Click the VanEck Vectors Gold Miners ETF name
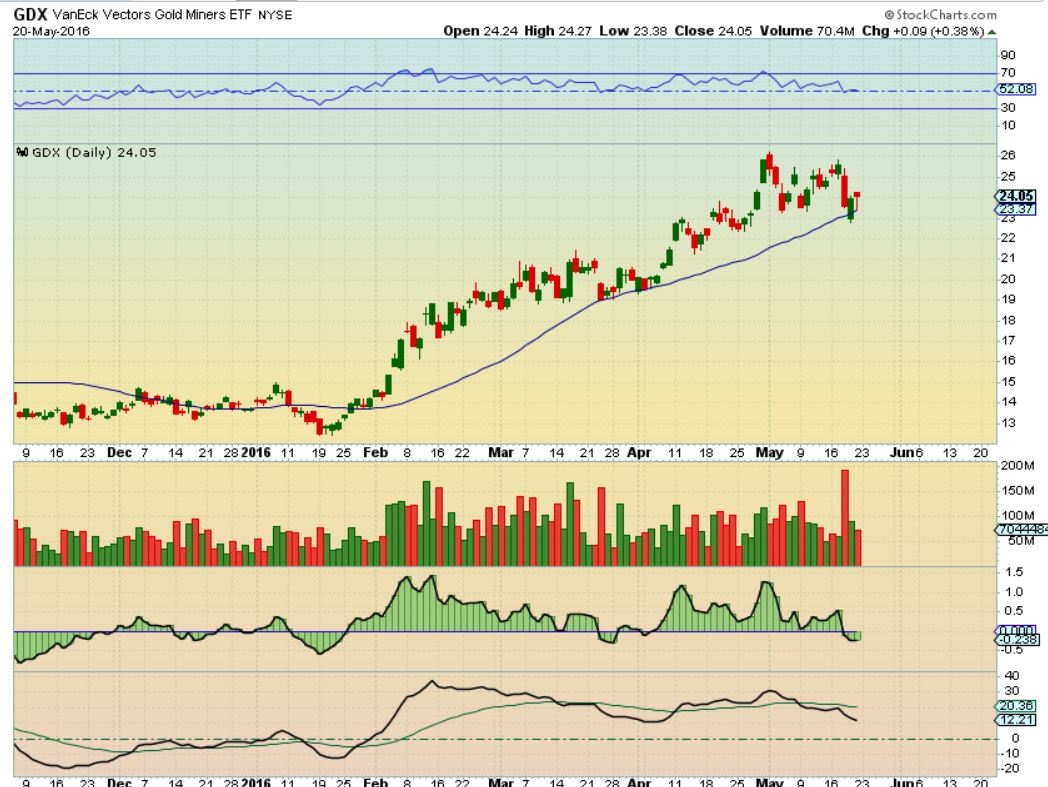 tap(152, 14)
